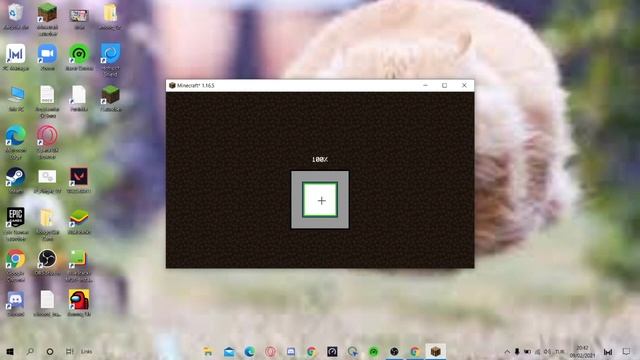Launch Google Chrome from the desktop
The width and height of the screenshot is (640, 360).
(16, 258)
